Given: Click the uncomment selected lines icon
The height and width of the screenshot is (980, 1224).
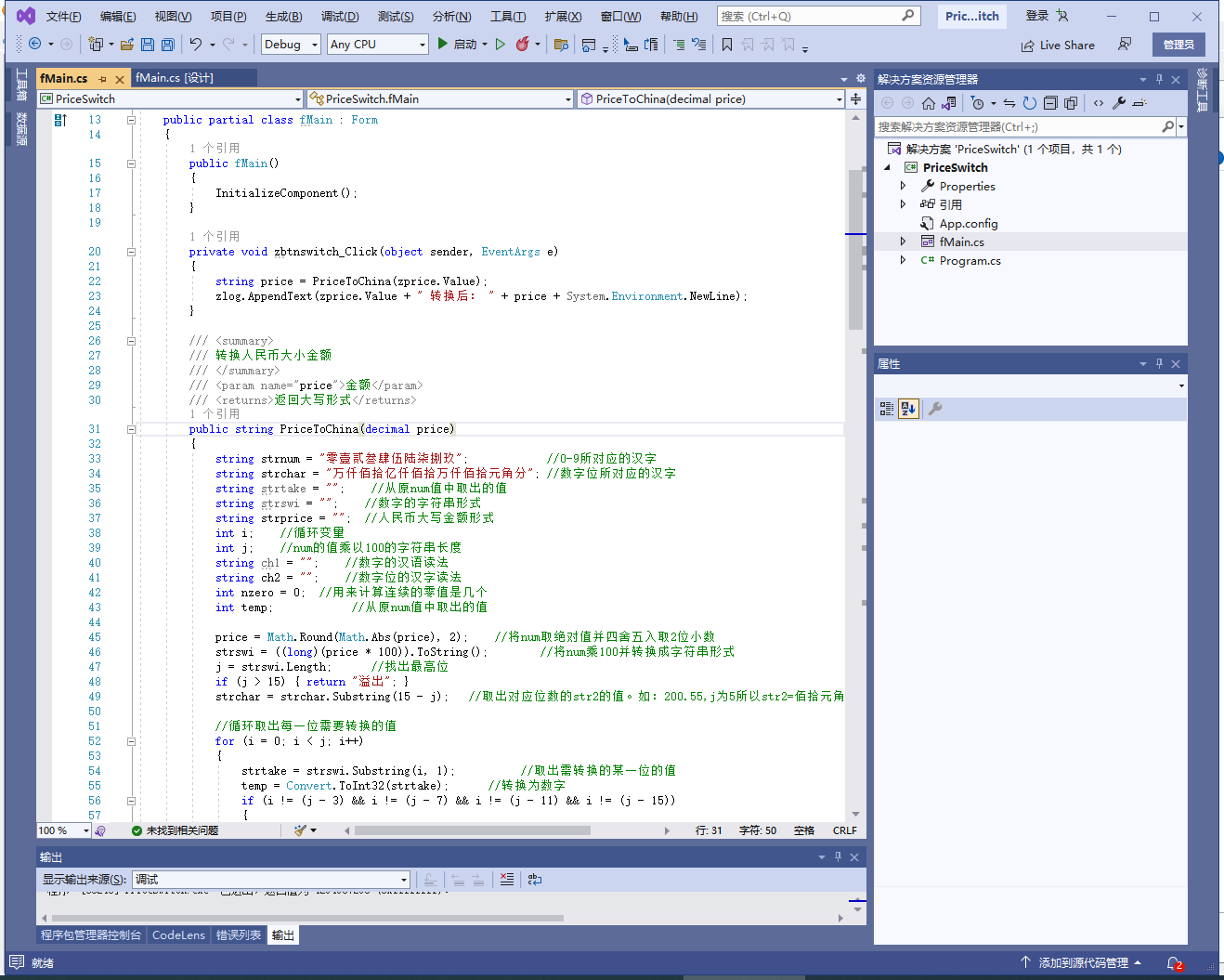Looking at the screenshot, I should tap(699, 44).
